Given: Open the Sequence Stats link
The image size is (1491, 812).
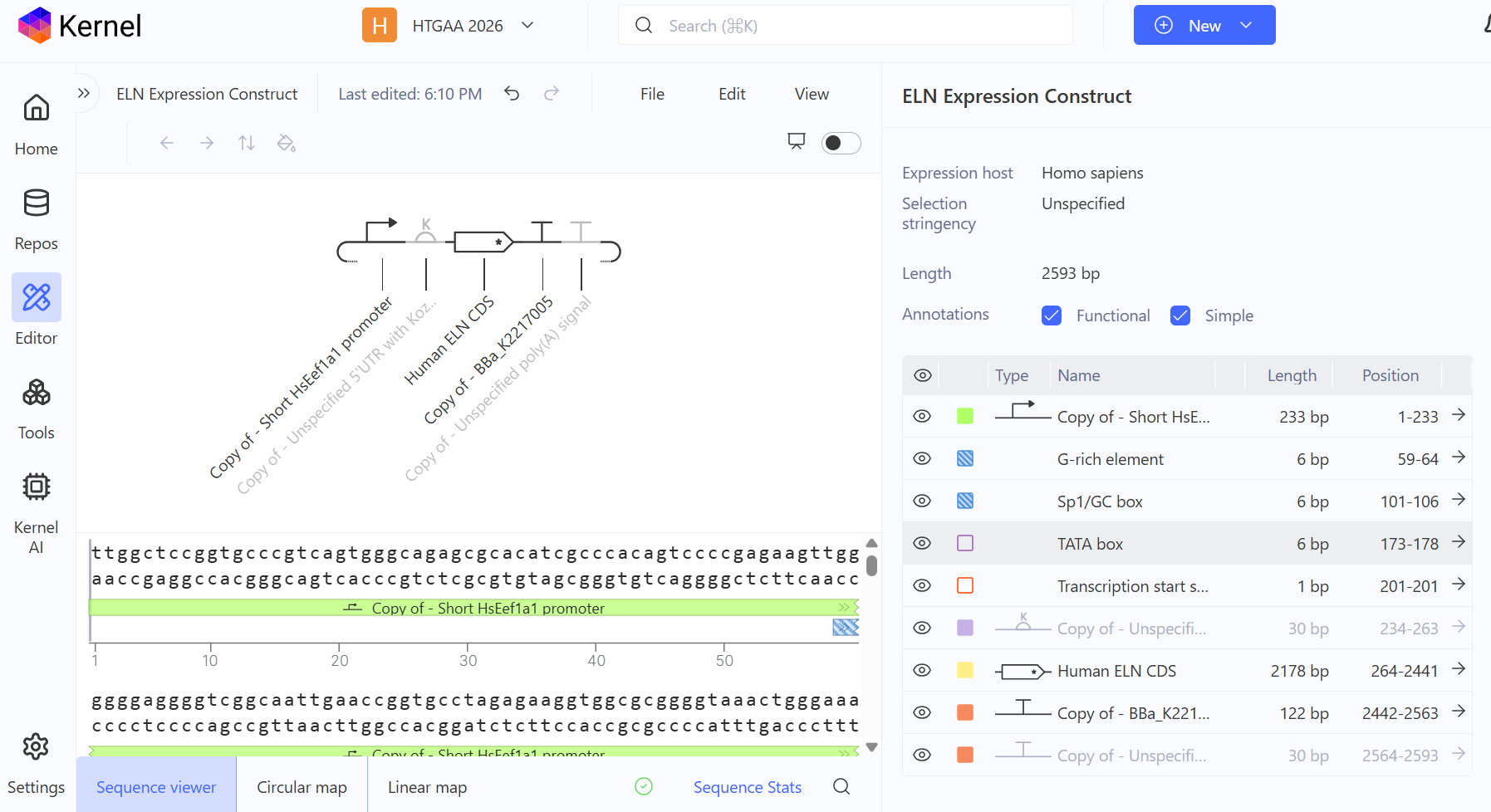Looking at the screenshot, I should tap(747, 786).
